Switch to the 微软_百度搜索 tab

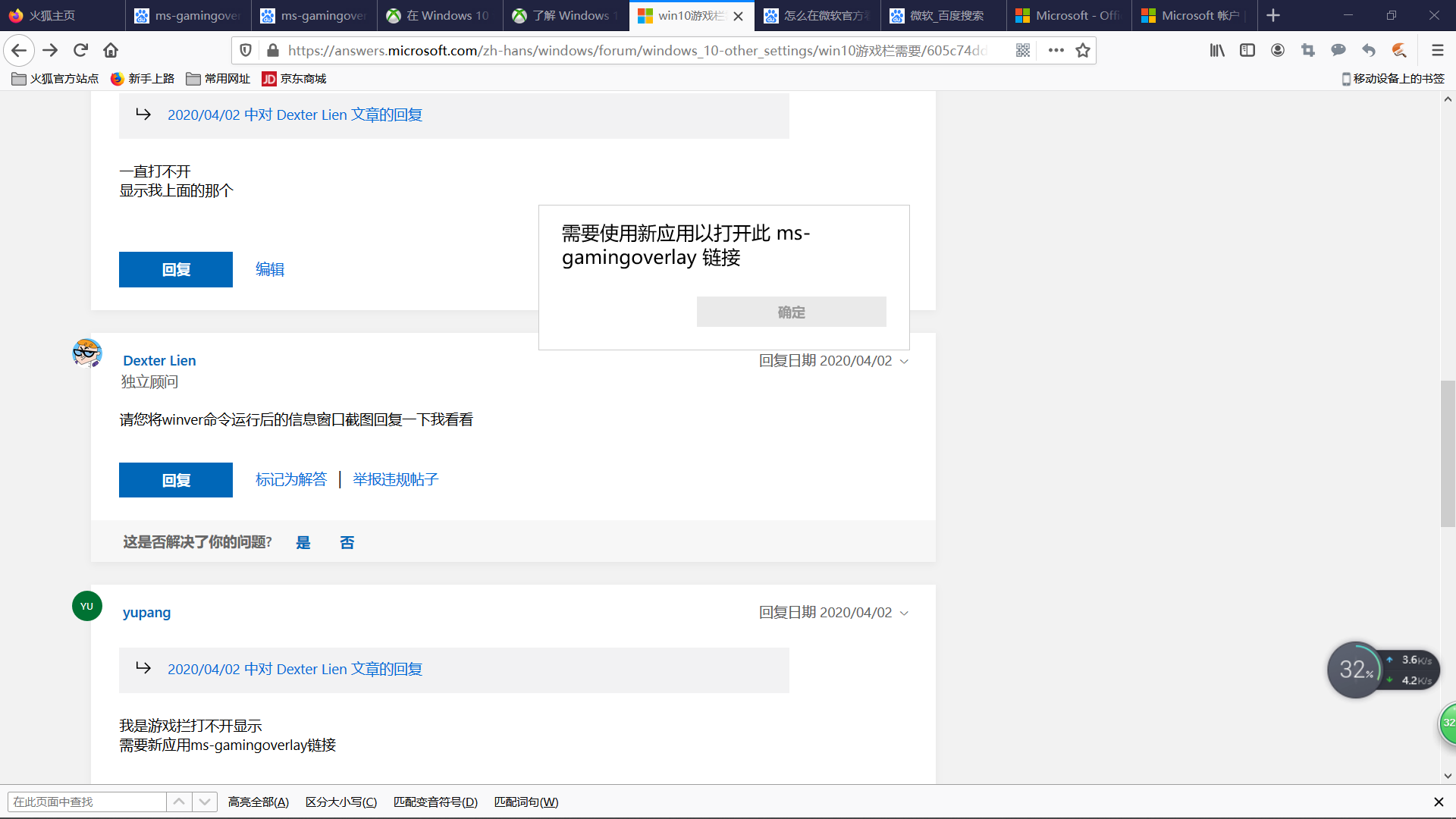click(944, 15)
